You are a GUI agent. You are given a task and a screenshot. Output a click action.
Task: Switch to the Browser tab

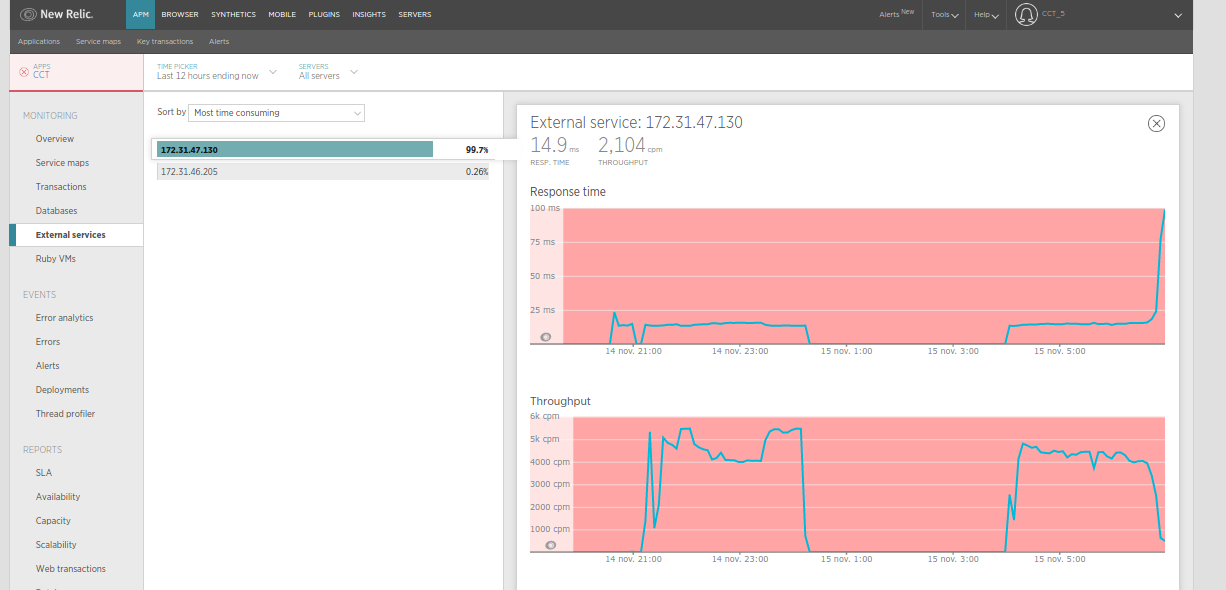179,15
